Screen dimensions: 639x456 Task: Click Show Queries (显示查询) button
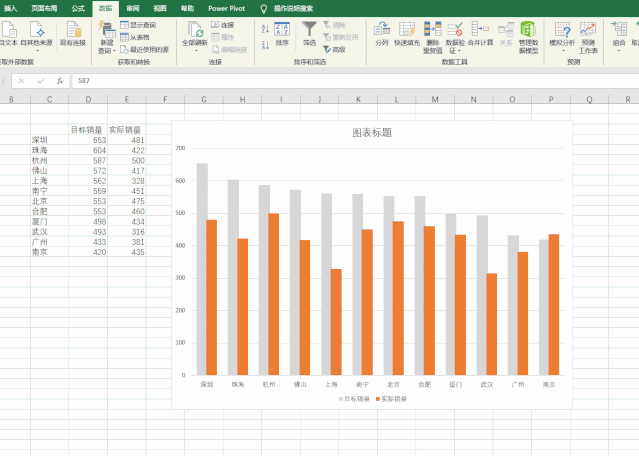(138, 24)
